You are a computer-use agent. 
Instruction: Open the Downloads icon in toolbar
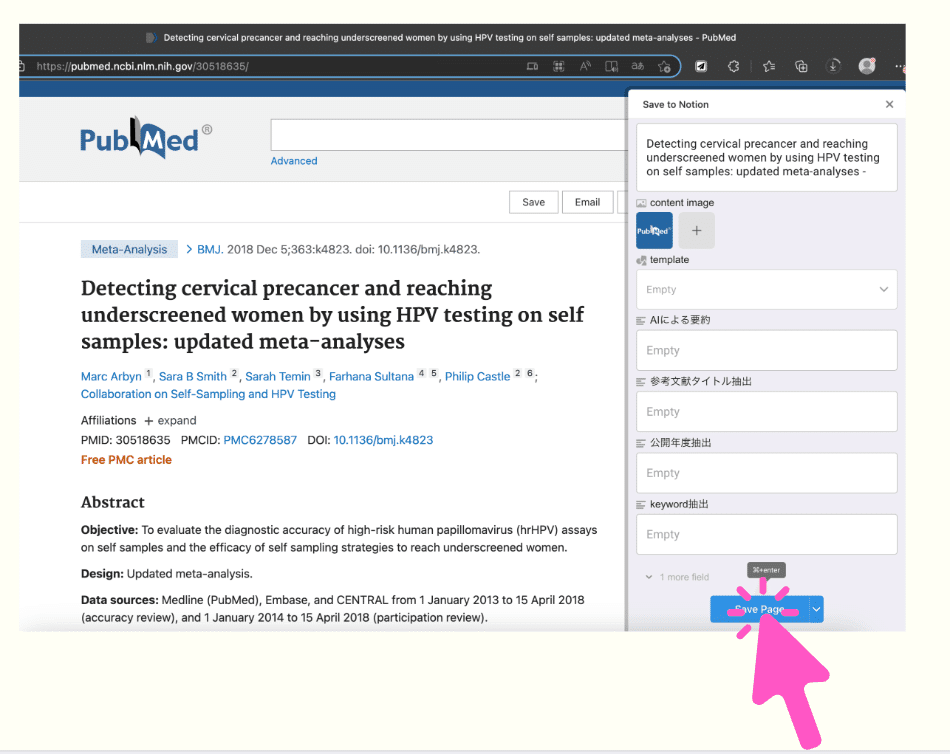pyautogui.click(x=833, y=66)
